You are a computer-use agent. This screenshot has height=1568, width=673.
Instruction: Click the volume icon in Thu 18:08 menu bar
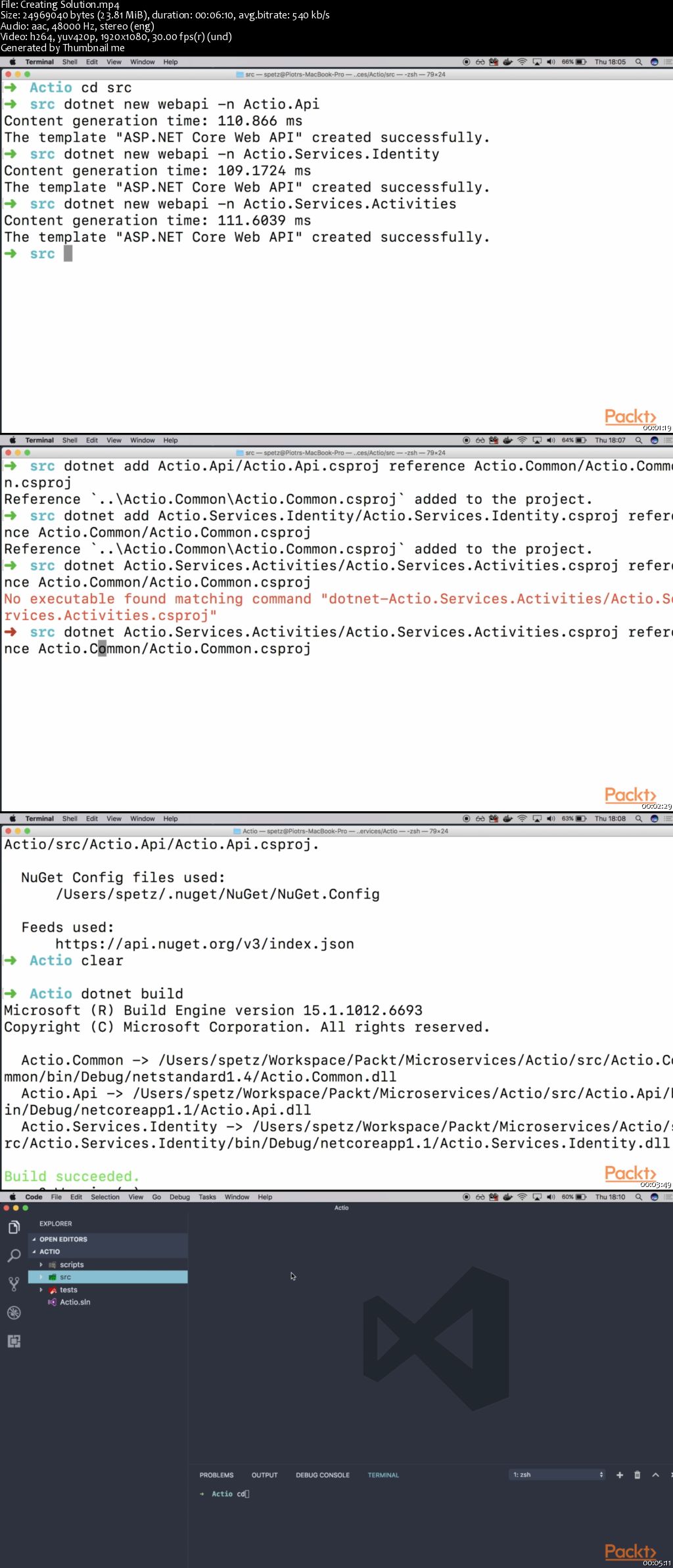click(x=551, y=818)
